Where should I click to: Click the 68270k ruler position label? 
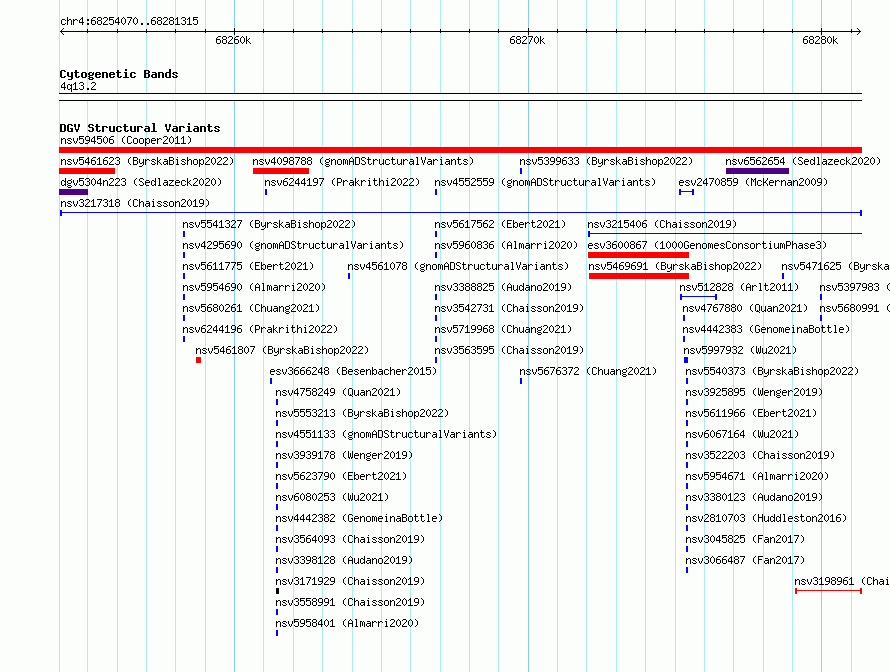pyautogui.click(x=527, y=40)
